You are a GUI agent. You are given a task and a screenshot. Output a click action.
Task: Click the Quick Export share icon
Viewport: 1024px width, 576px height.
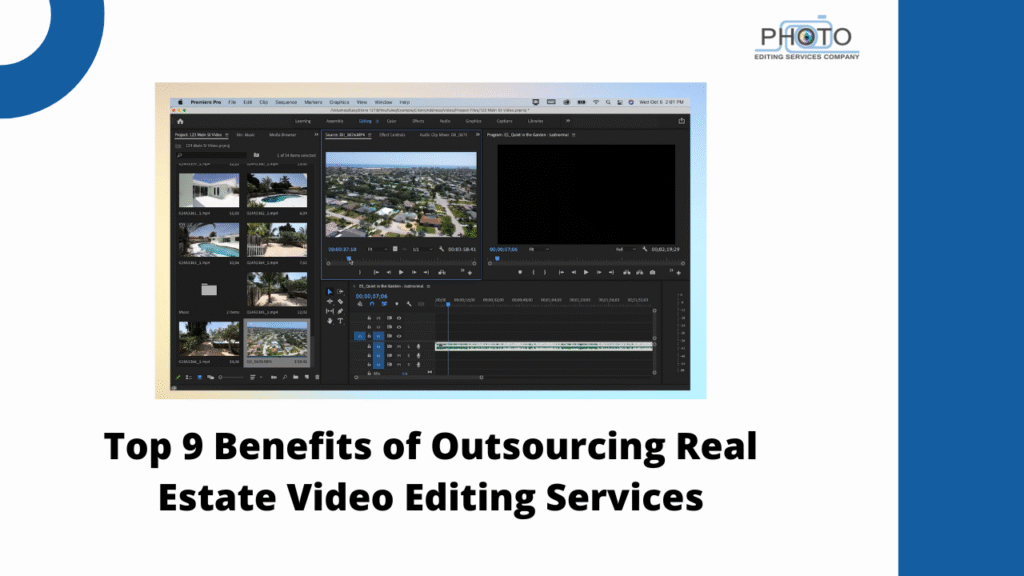(681, 121)
